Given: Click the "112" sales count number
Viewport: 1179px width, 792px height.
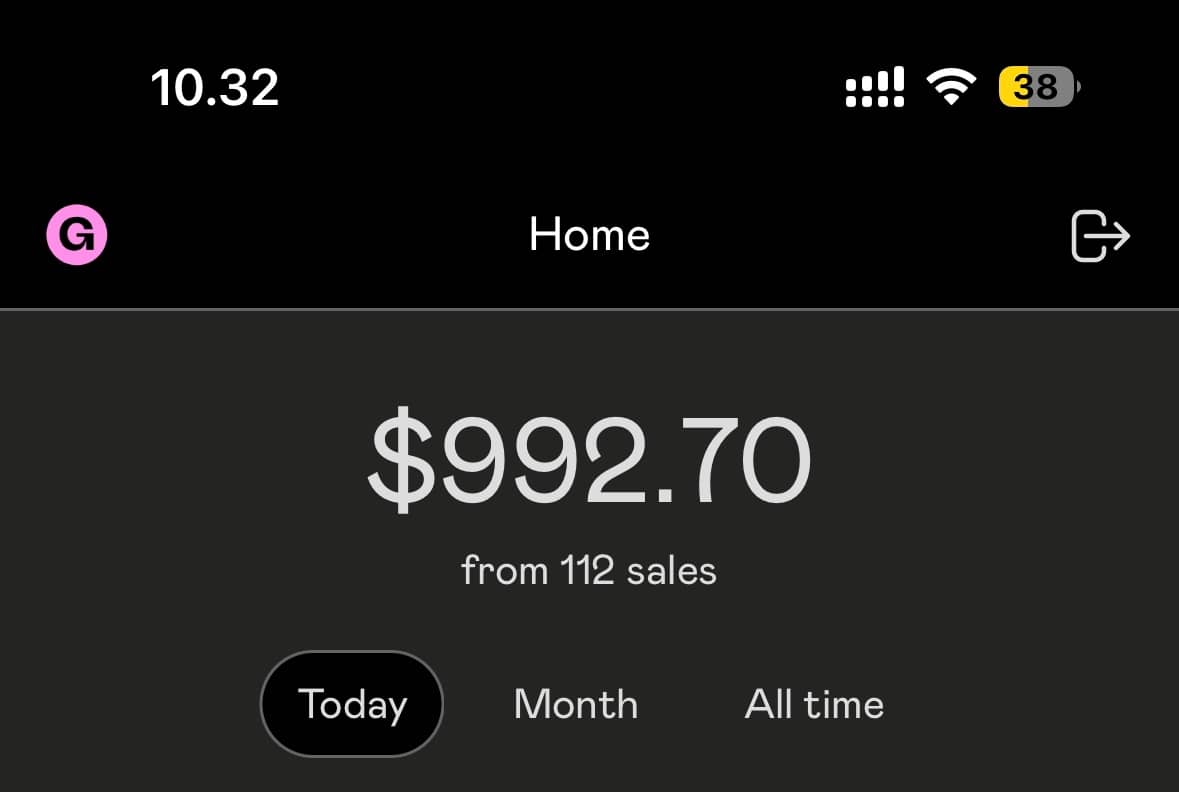Looking at the screenshot, I should 587,571.
